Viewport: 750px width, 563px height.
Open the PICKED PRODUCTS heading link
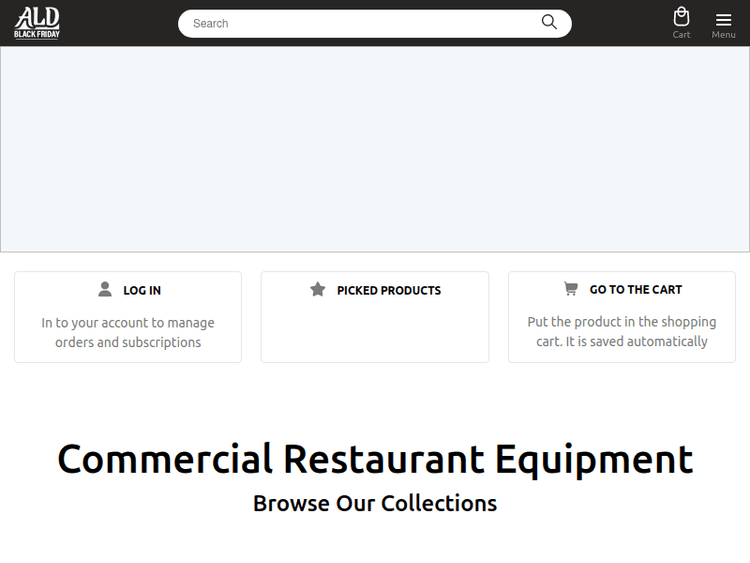click(389, 290)
